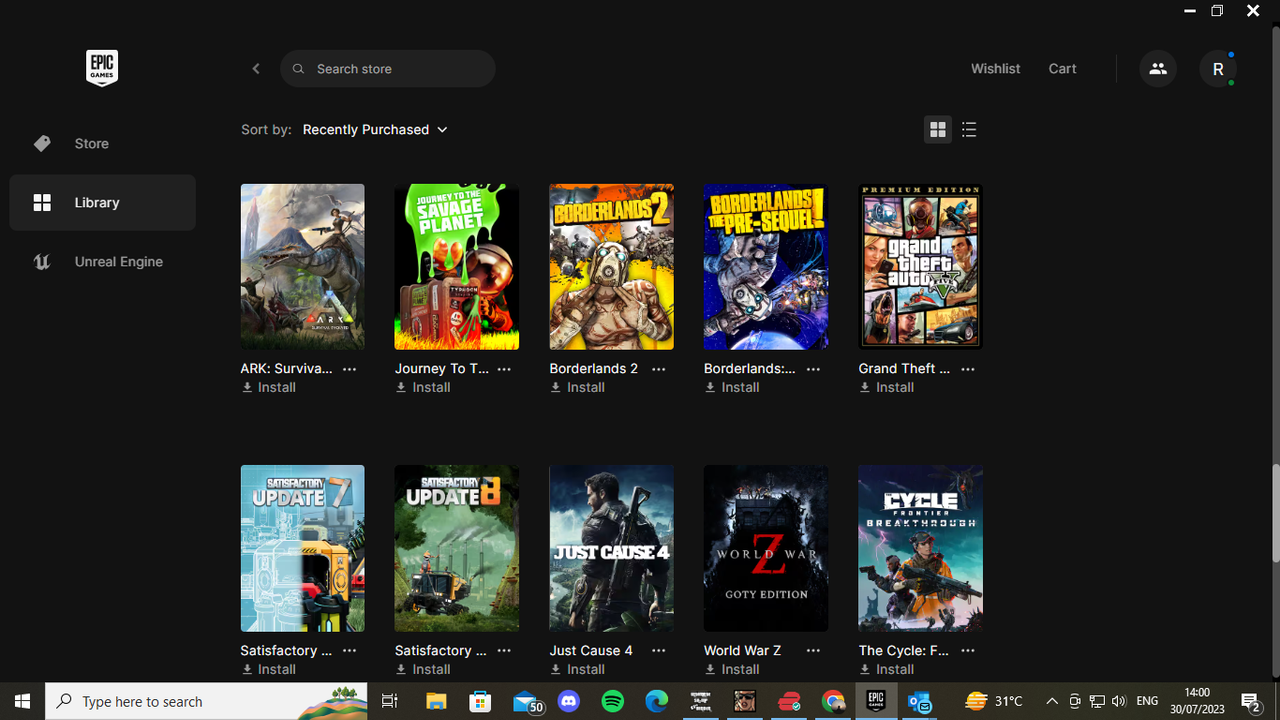Screen dimensions: 1280x720
Task: Open Unreal Engine in the sidebar
Action: coord(103,262)
